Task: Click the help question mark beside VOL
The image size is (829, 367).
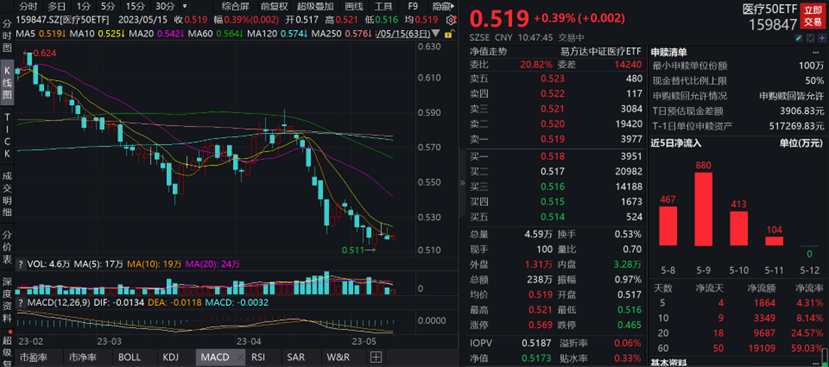Action: coord(21,263)
